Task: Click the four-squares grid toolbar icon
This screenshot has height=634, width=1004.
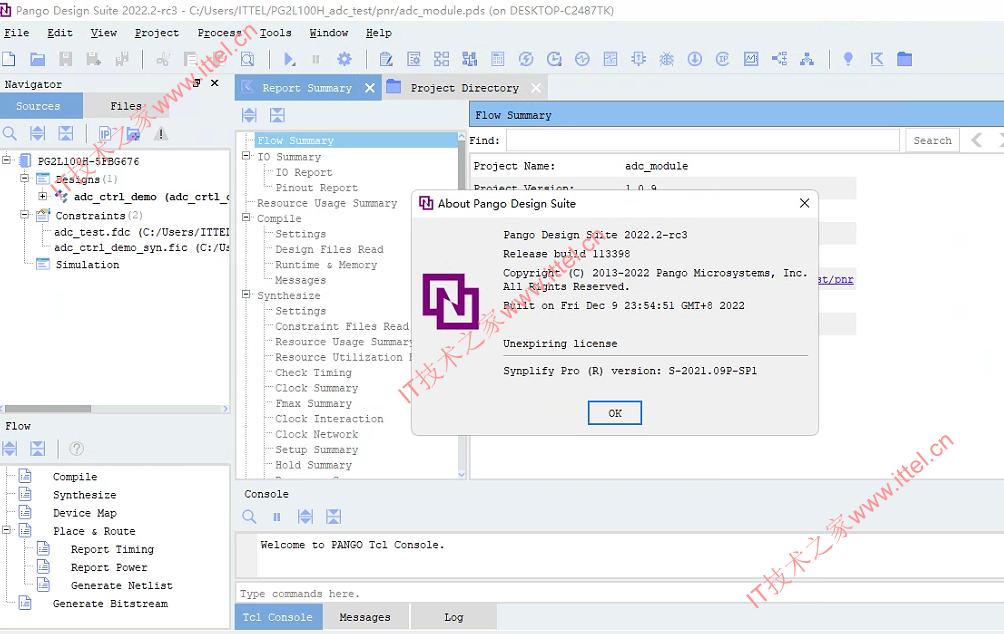Action: click(442, 60)
